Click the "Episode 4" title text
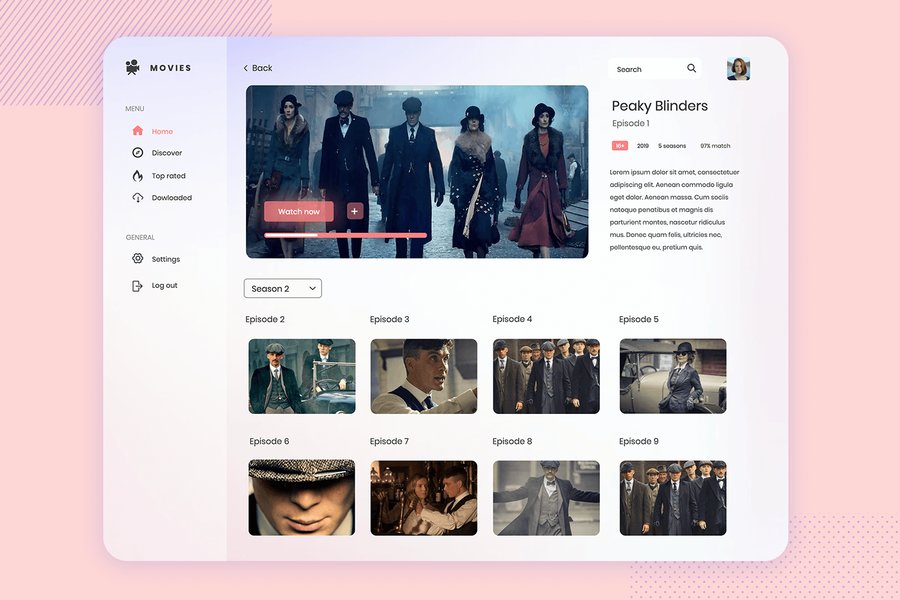Image resolution: width=900 pixels, height=600 pixels. 512,319
